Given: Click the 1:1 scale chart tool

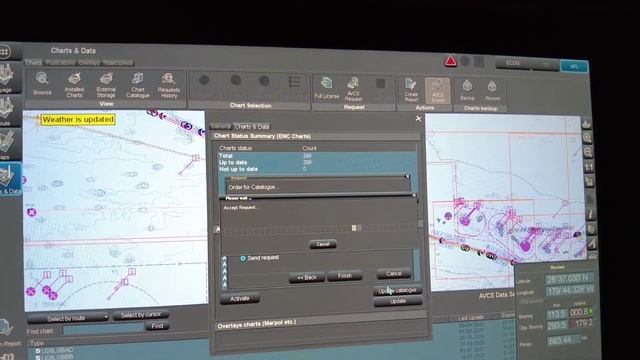Looking at the screenshot, I should point(589,167).
